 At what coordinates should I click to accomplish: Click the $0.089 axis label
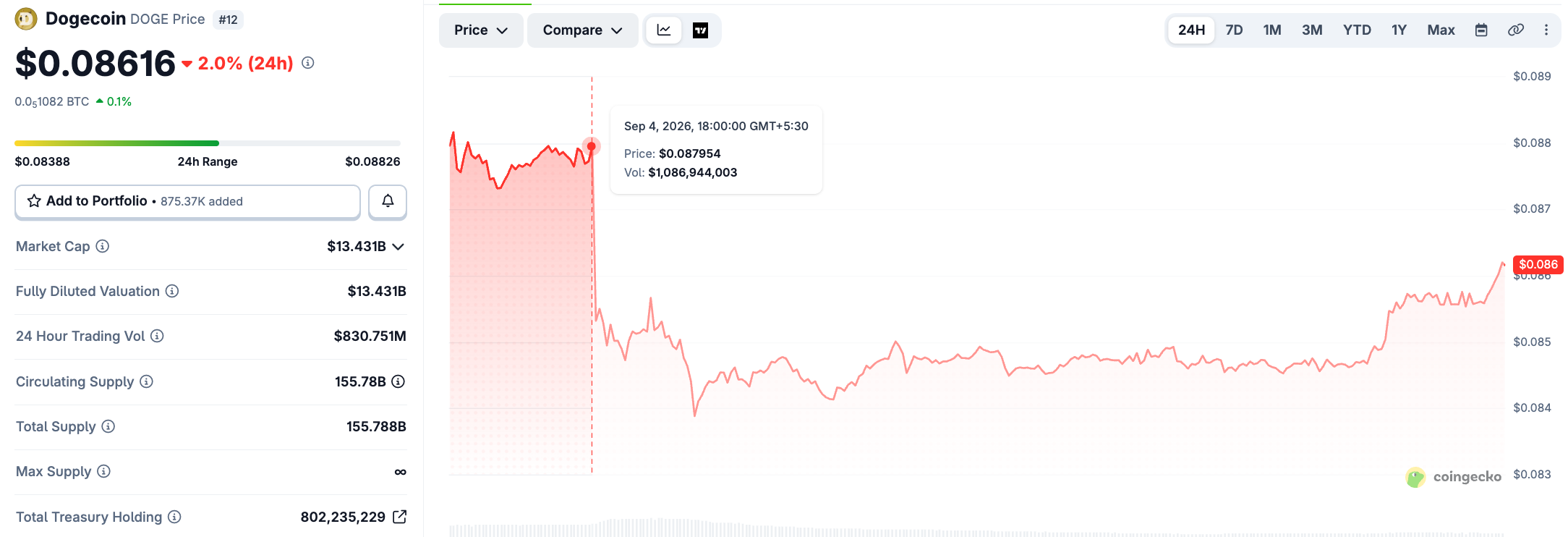[1532, 76]
